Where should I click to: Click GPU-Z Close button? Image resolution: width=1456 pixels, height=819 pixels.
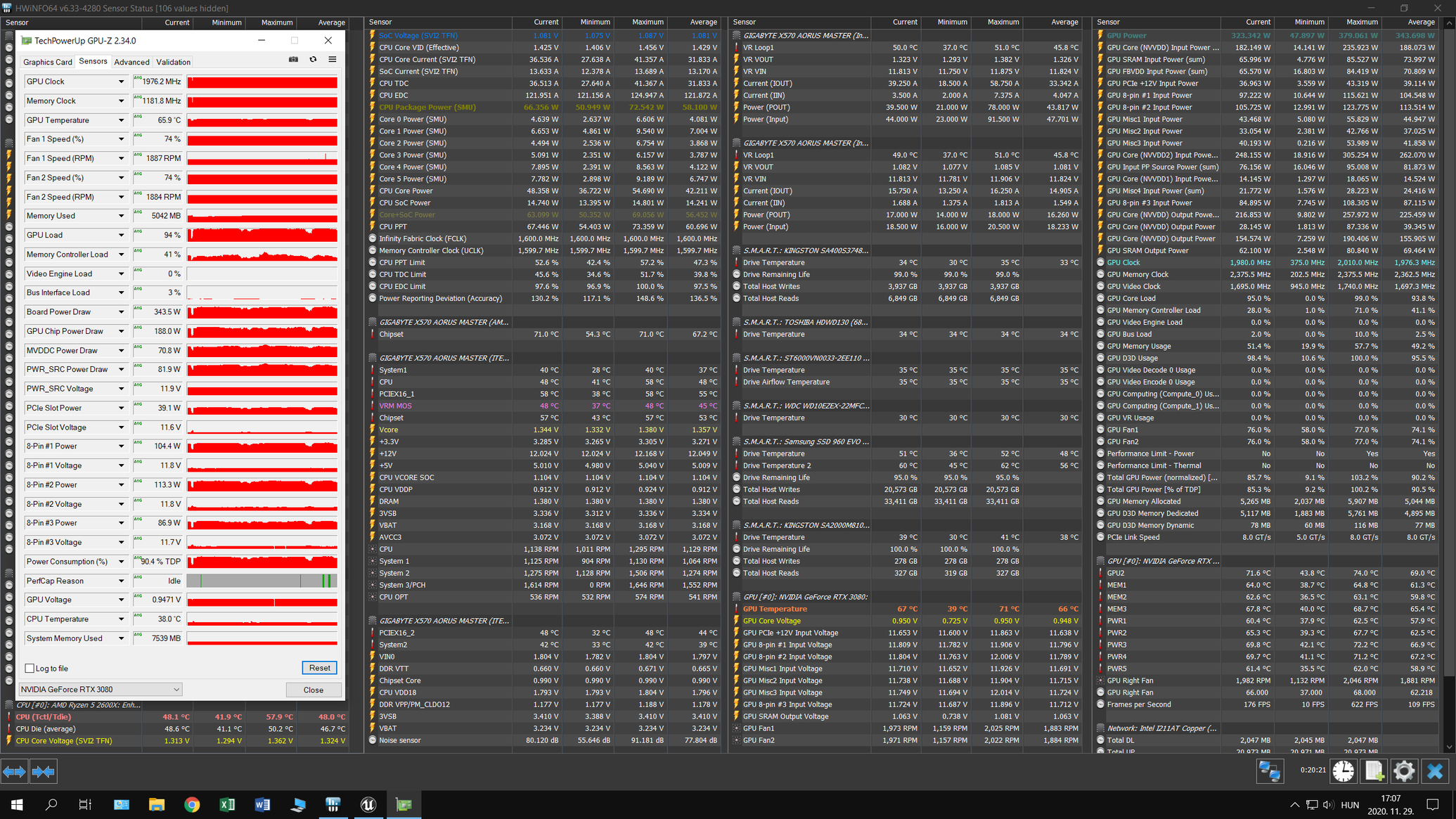313,690
